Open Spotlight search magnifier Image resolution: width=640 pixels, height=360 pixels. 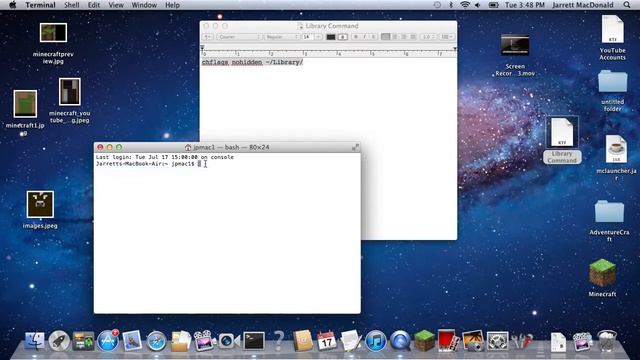[x=627, y=5]
